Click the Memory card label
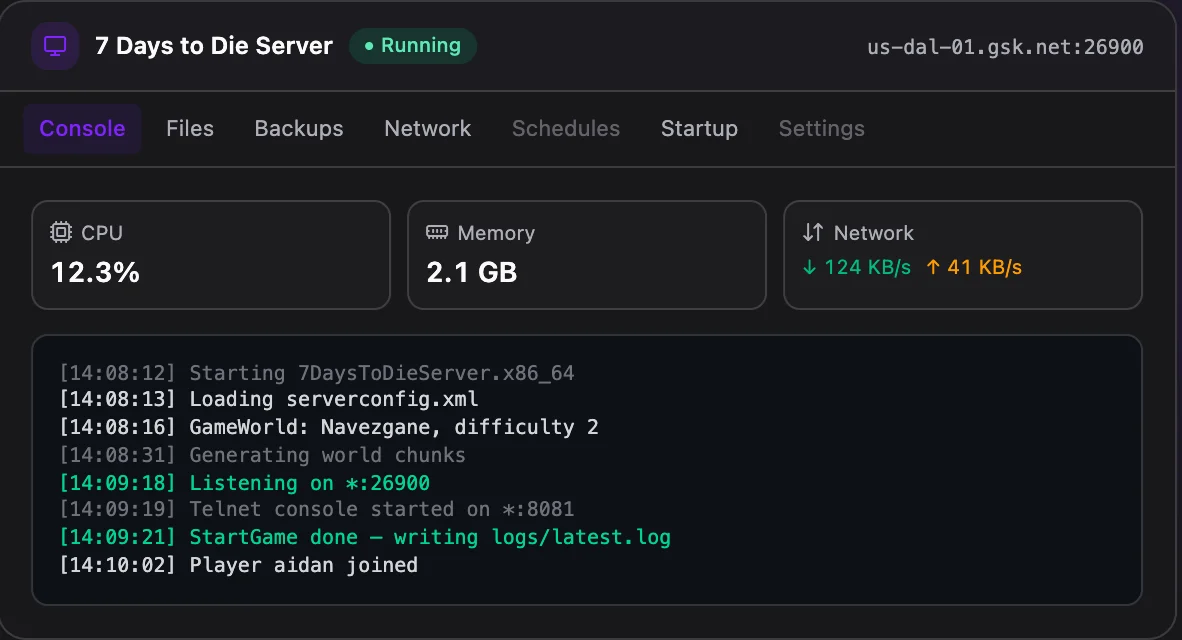The image size is (1182, 640). 496,233
